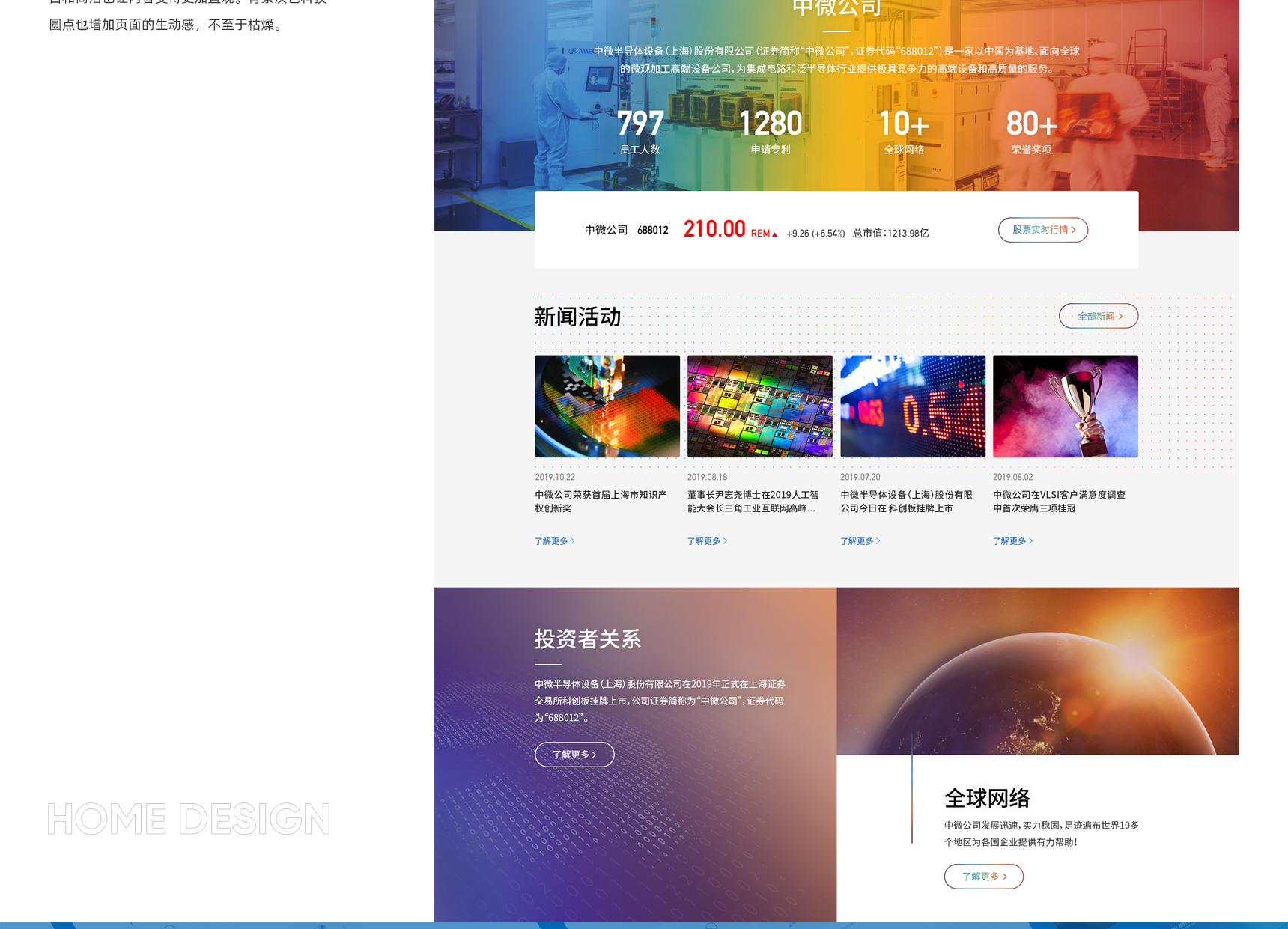Click the red up-arrow next to REM
The height and width of the screenshot is (929, 1288).
click(775, 234)
